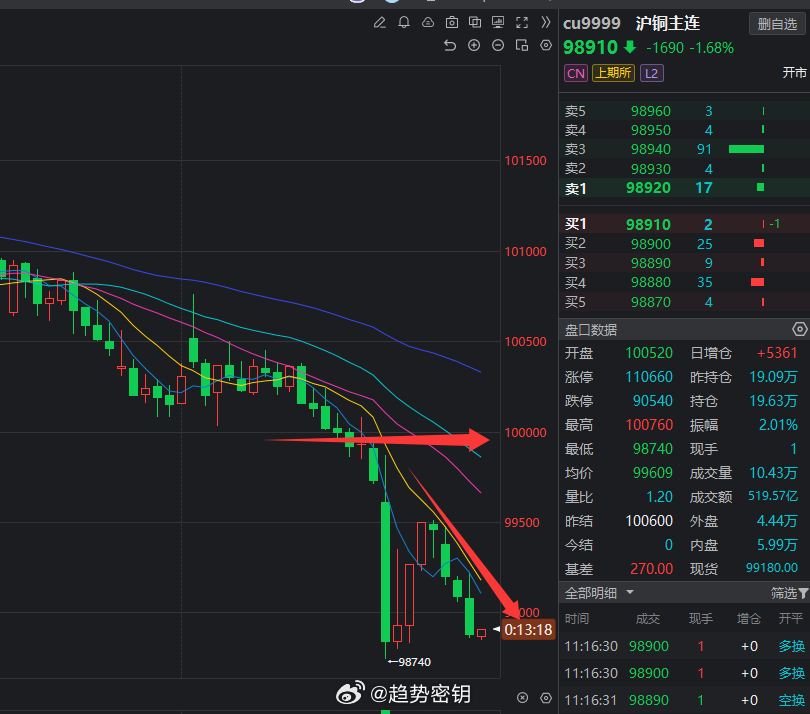Screen dimensions: 810x714
Task: Take a chart screenshot with the camera icon
Action: tap(451, 22)
